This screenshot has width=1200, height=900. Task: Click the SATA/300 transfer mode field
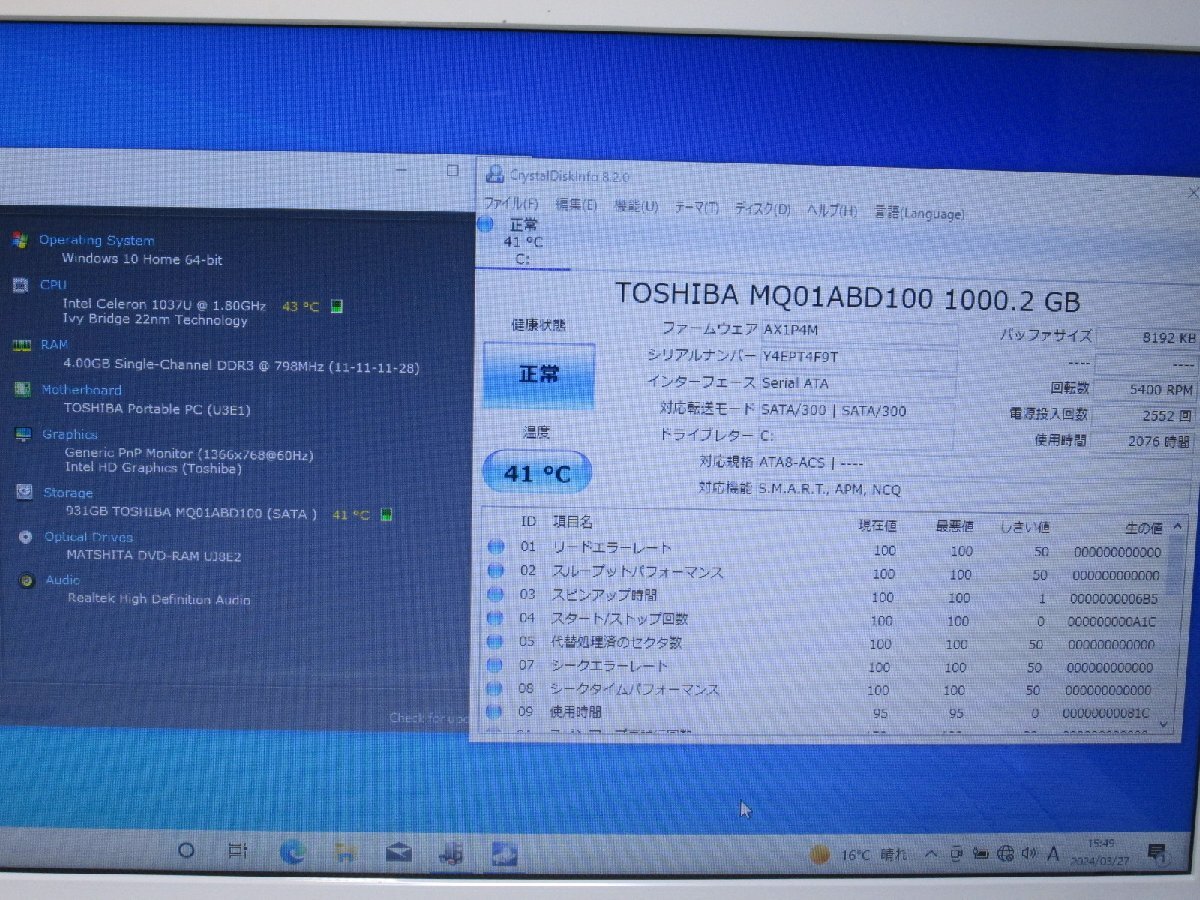coord(856,410)
